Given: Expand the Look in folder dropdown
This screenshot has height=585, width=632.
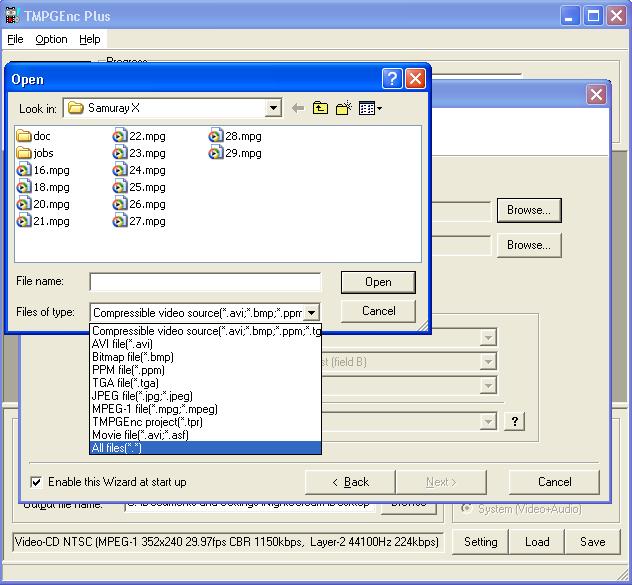Looking at the screenshot, I should pyautogui.click(x=273, y=108).
